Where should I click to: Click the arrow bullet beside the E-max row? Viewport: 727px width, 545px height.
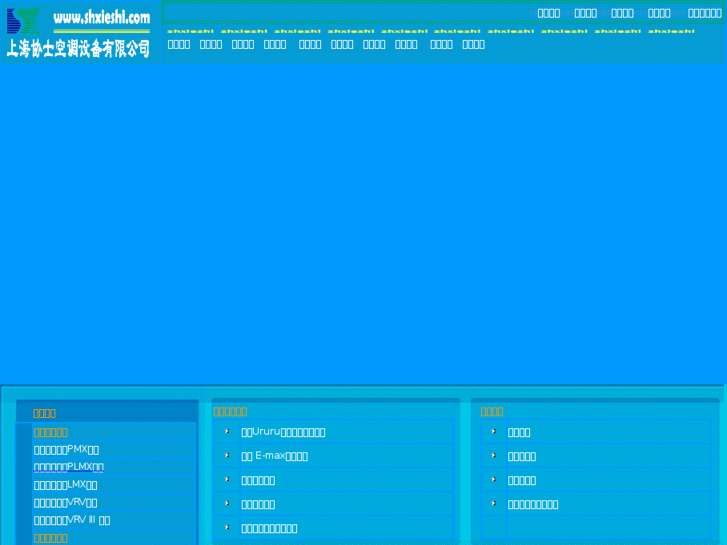tap(227, 455)
